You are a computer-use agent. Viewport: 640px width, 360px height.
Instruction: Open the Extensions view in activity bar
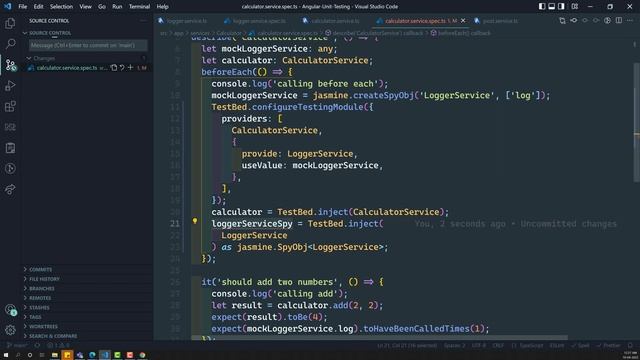coord(10,107)
